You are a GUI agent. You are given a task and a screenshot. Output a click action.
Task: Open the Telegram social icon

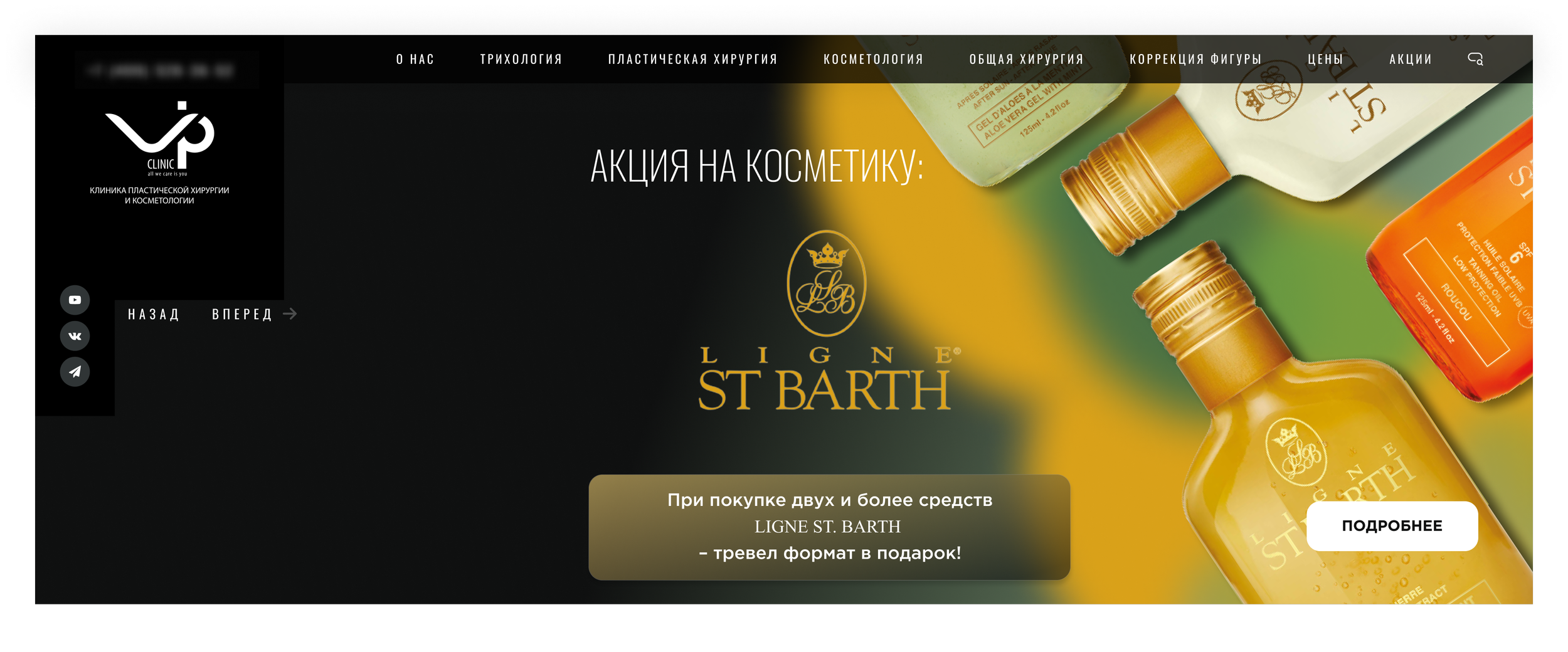[75, 372]
